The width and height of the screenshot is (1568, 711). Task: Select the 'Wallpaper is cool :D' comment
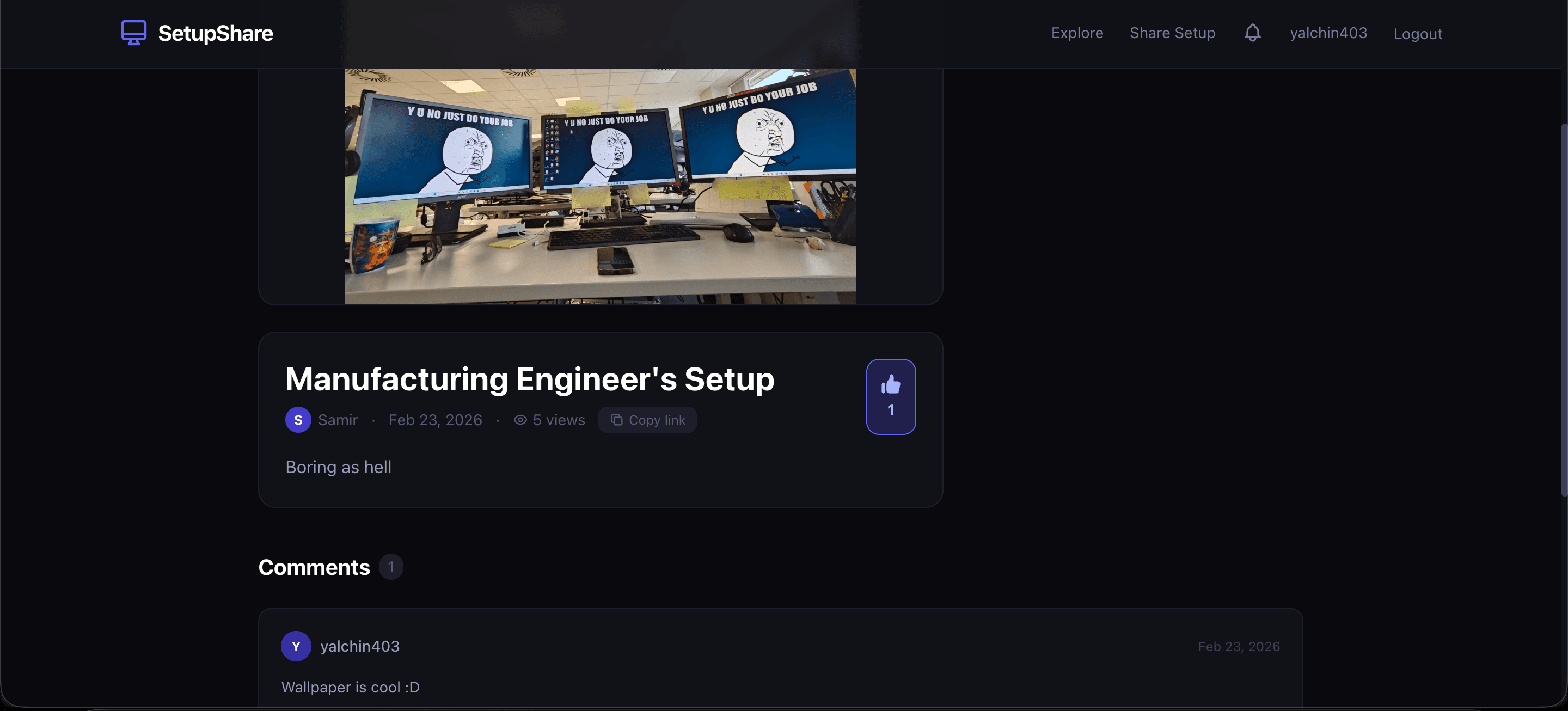pos(350,687)
